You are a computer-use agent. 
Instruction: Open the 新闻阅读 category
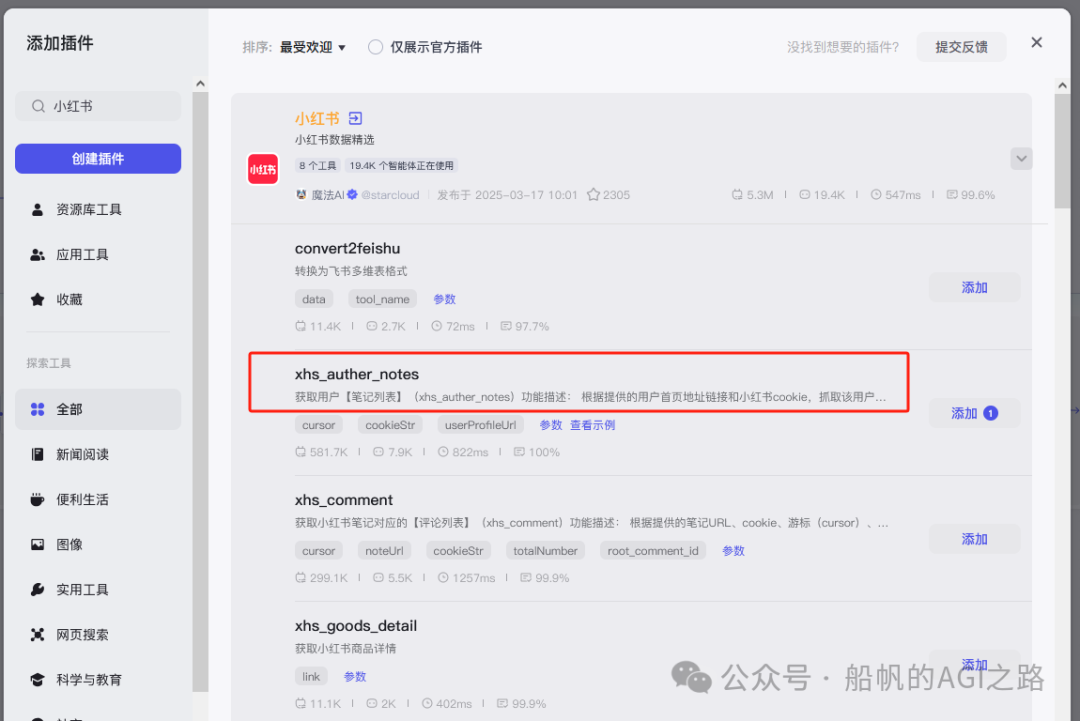tap(98, 454)
